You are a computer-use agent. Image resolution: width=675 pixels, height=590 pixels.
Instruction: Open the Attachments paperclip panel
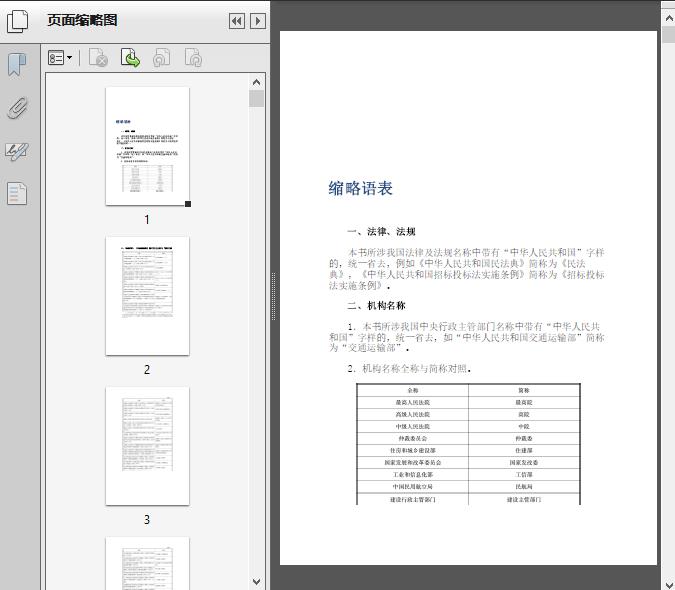coord(17,108)
